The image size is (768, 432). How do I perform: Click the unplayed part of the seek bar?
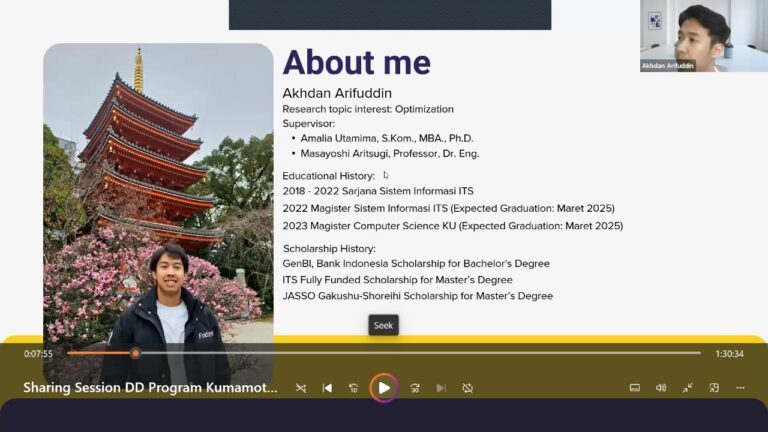click(420, 353)
